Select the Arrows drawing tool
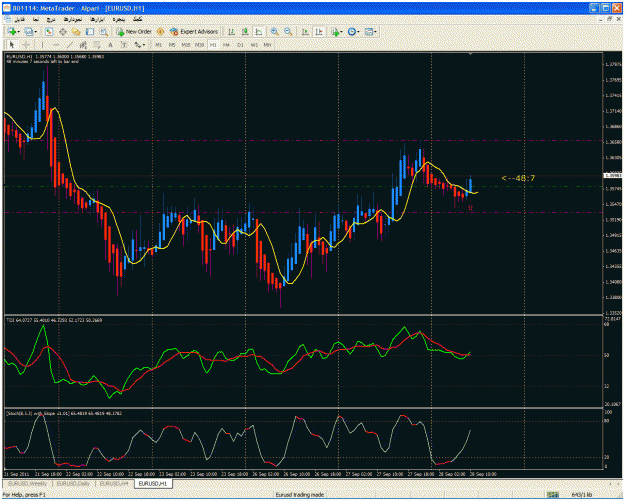The width and height of the screenshot is (625, 501). click(x=138, y=45)
